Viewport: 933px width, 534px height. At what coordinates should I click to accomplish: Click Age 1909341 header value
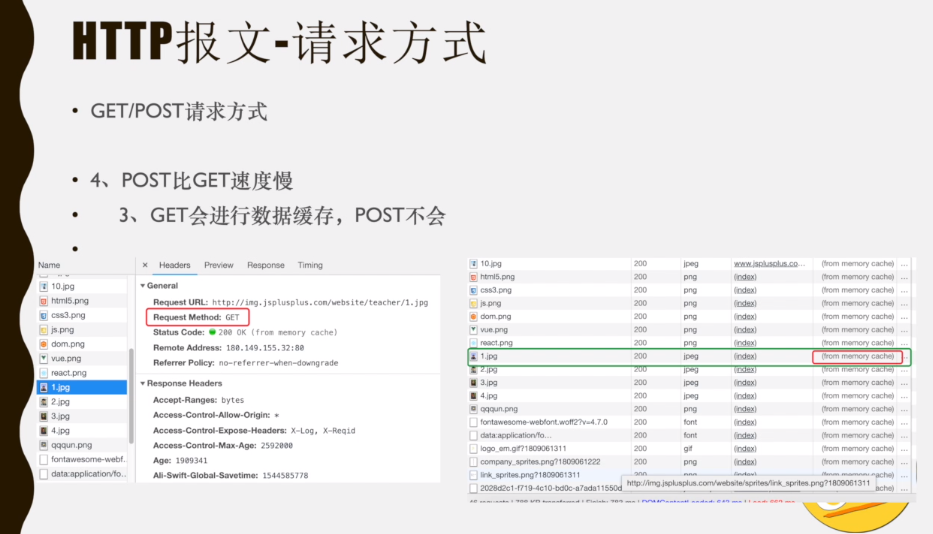(x=191, y=460)
